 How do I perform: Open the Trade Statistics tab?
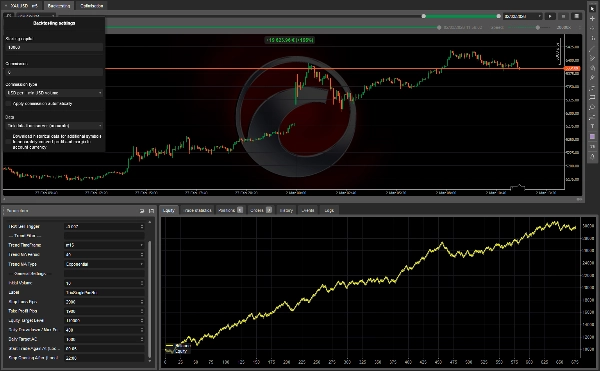click(x=197, y=210)
